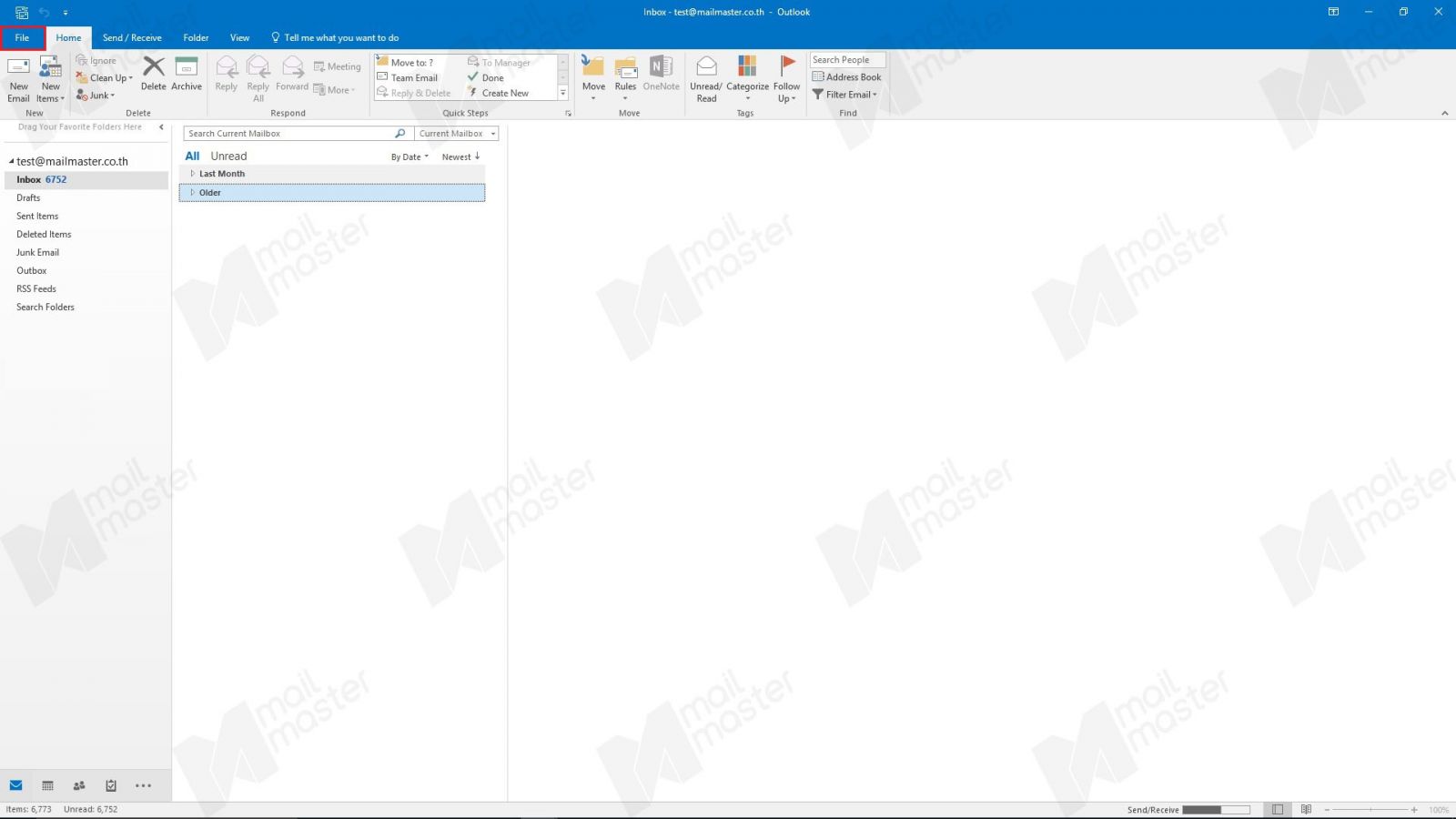The height and width of the screenshot is (819, 1456).
Task: Open the RSS Feeds folder
Action: tap(36, 289)
